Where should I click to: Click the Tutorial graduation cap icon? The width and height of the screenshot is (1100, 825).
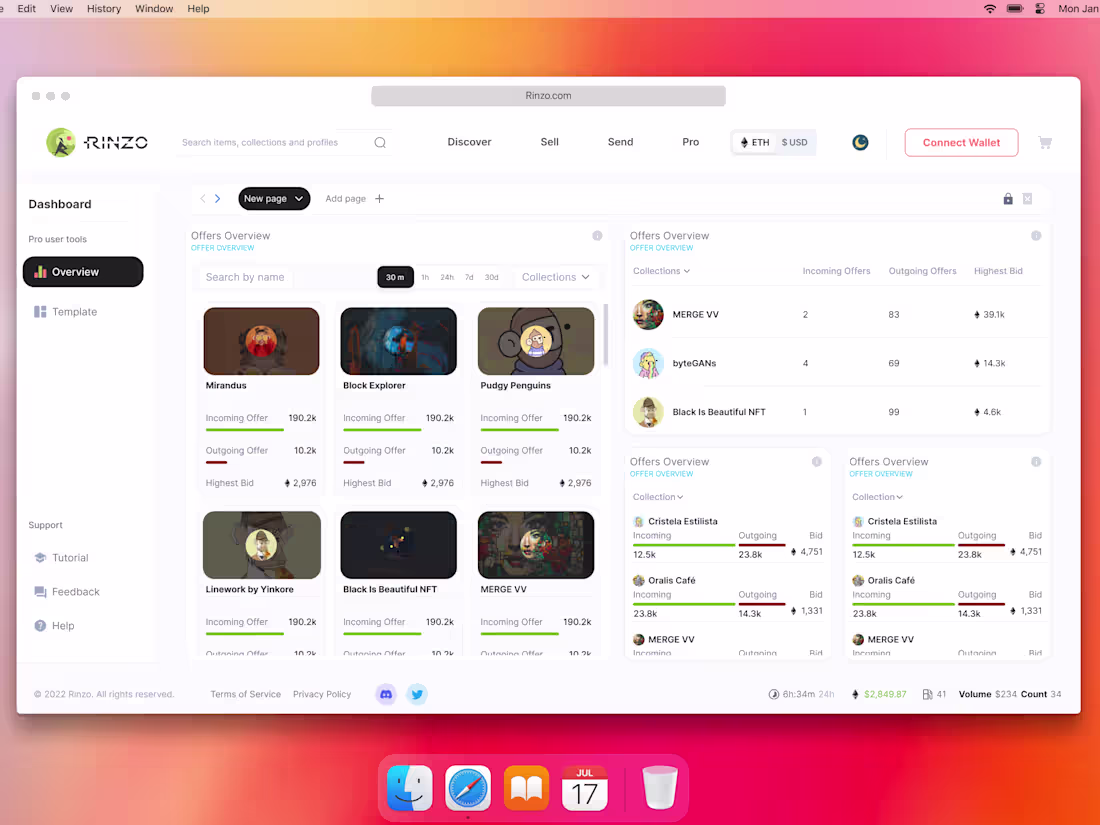[x=40, y=558]
